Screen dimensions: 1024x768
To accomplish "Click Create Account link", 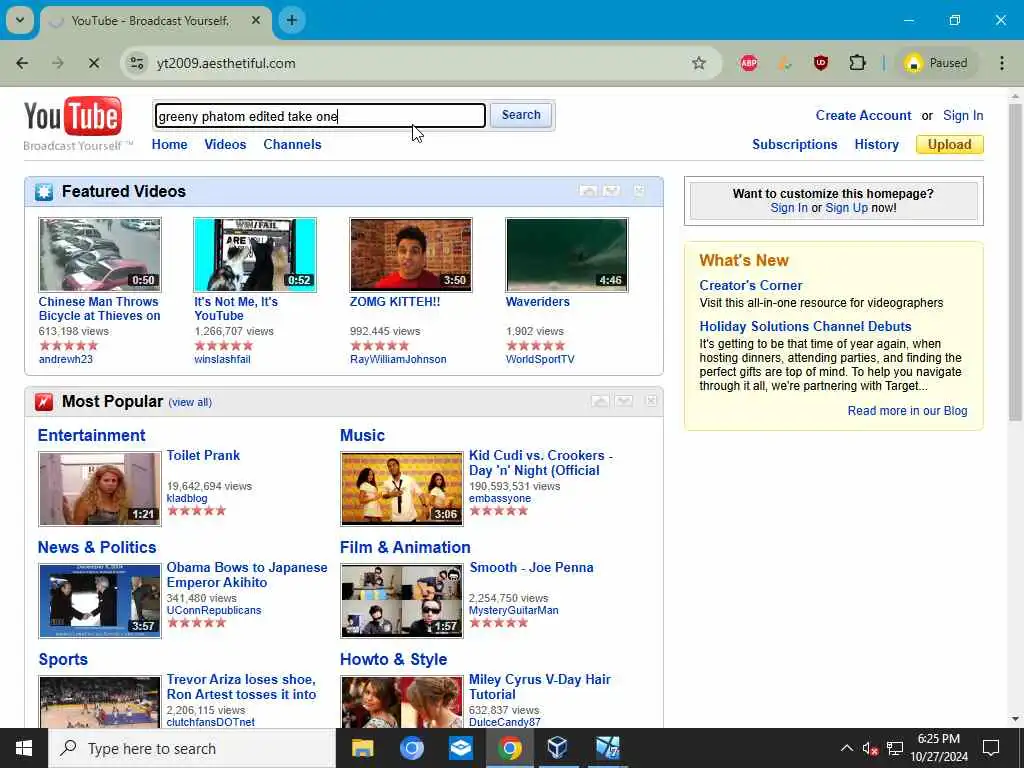I will (863, 116).
